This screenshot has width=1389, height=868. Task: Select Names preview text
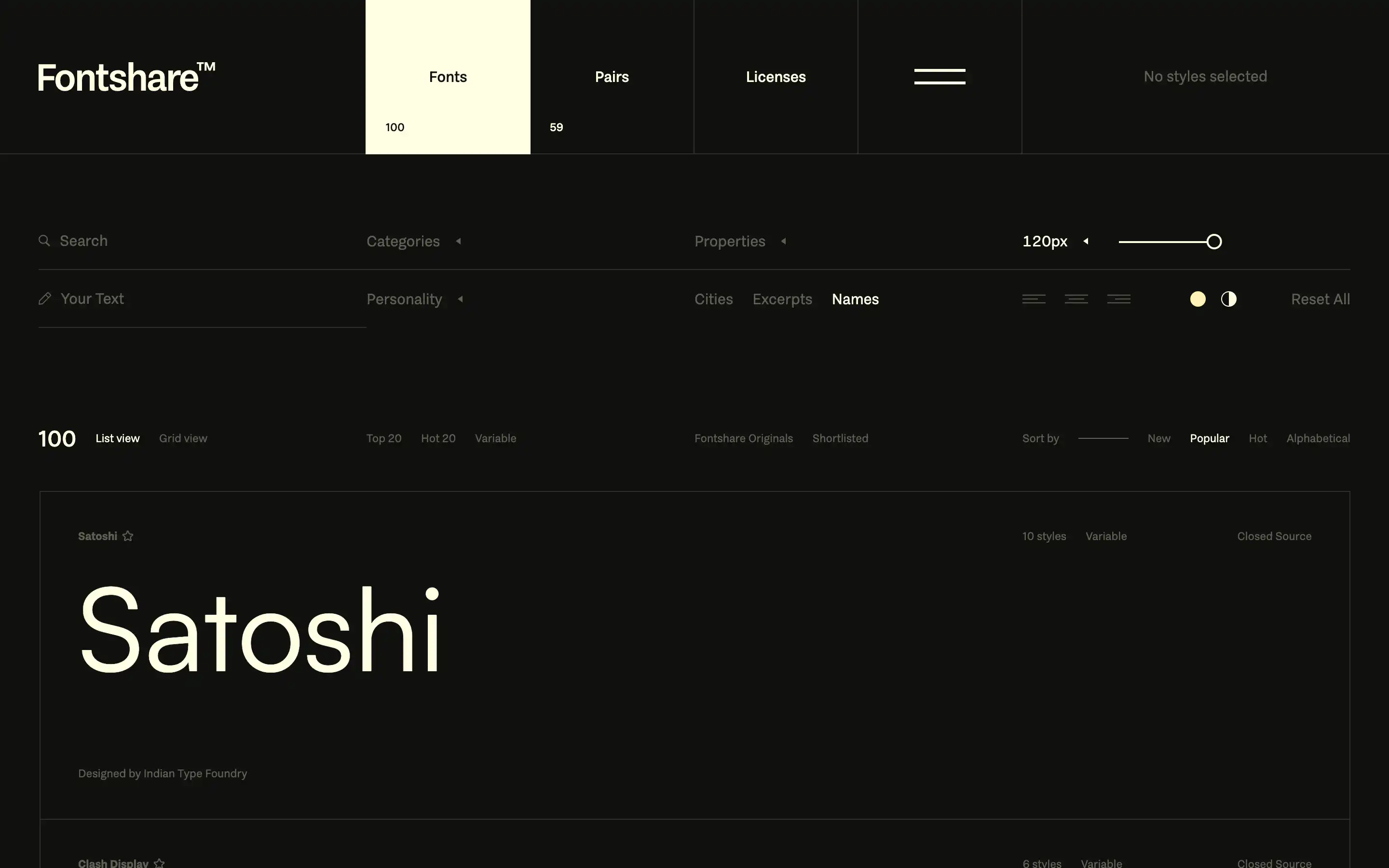click(x=855, y=299)
